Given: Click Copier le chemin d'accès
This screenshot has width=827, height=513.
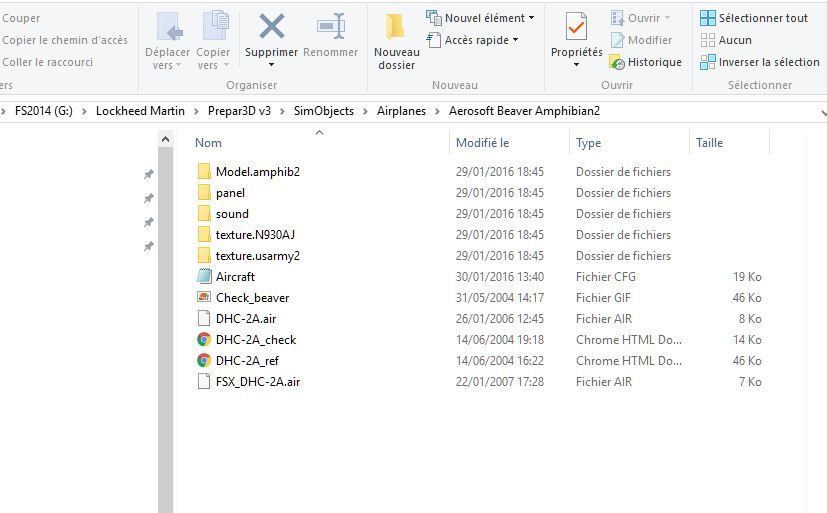Looking at the screenshot, I should click(65, 40).
